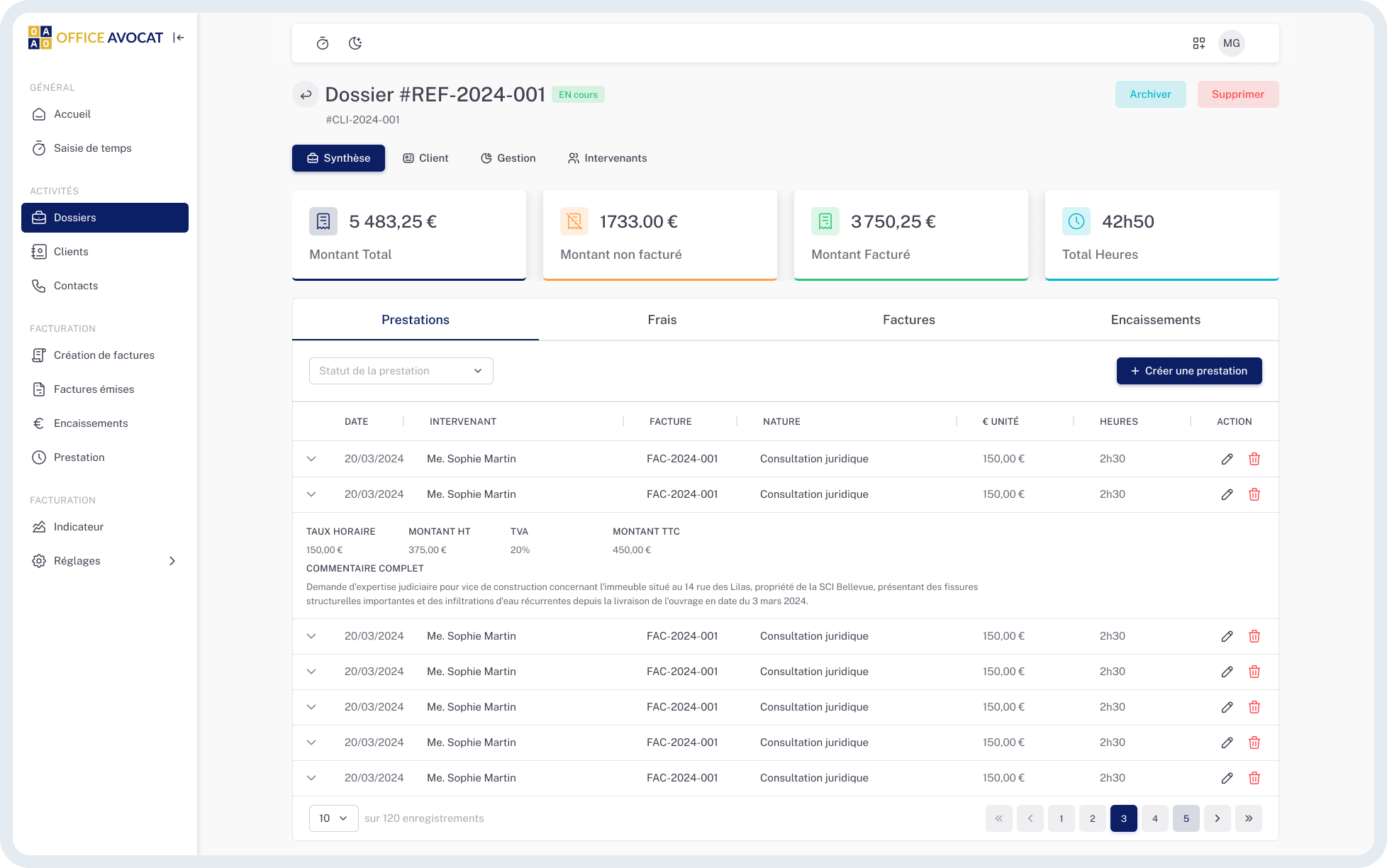Expand the Réglages submenu arrow
Viewport: 1387px width, 868px height.
click(x=172, y=561)
